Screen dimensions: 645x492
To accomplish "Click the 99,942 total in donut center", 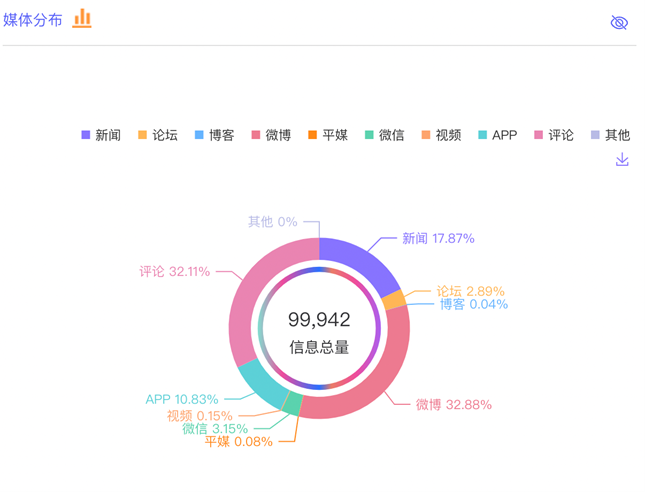I will pyautogui.click(x=319, y=319).
